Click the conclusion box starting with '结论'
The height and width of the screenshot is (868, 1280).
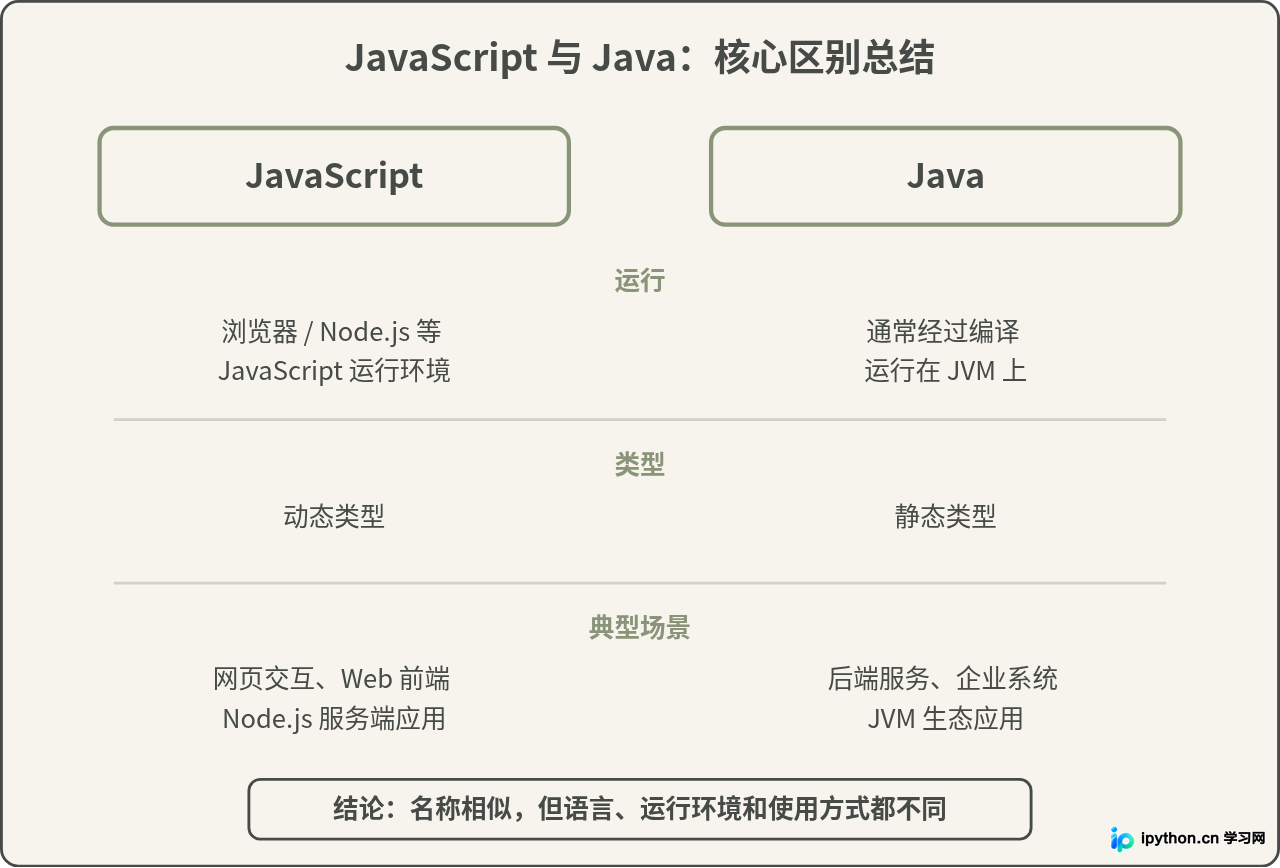coord(640,809)
